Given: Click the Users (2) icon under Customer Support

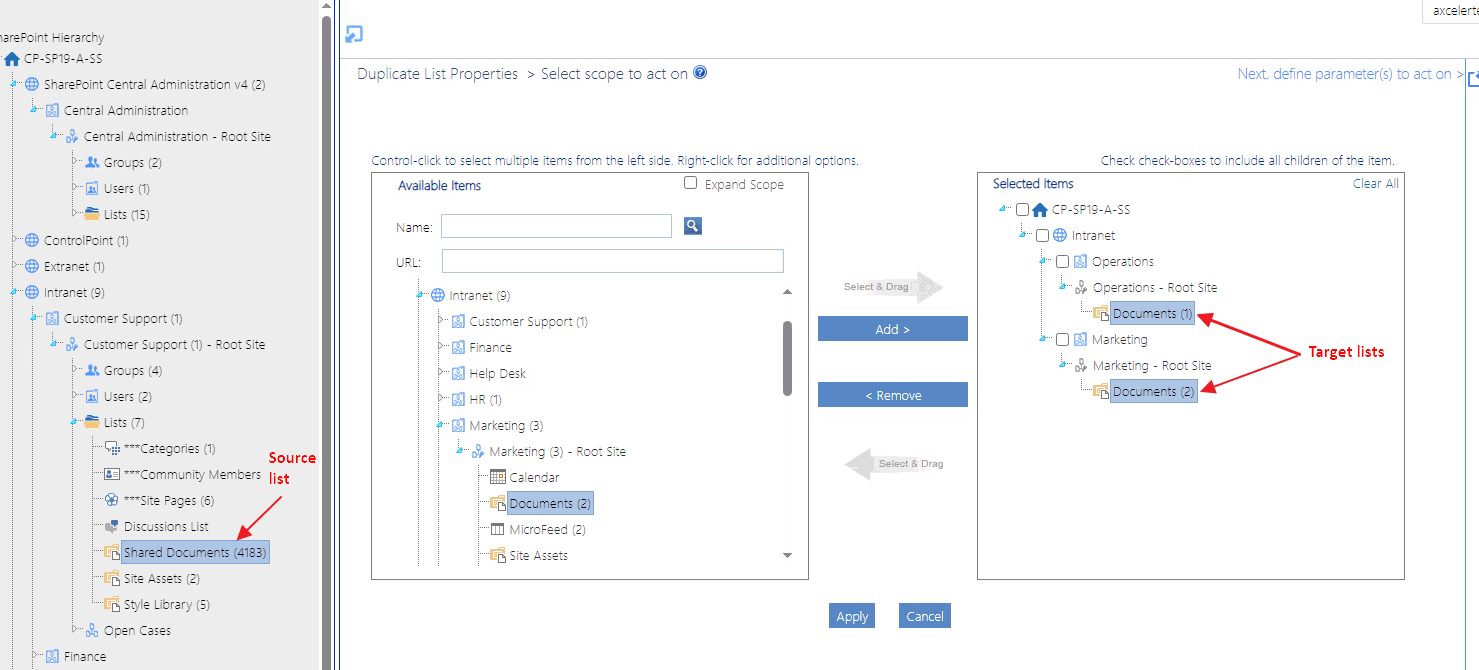Looking at the screenshot, I should pyautogui.click(x=91, y=395).
